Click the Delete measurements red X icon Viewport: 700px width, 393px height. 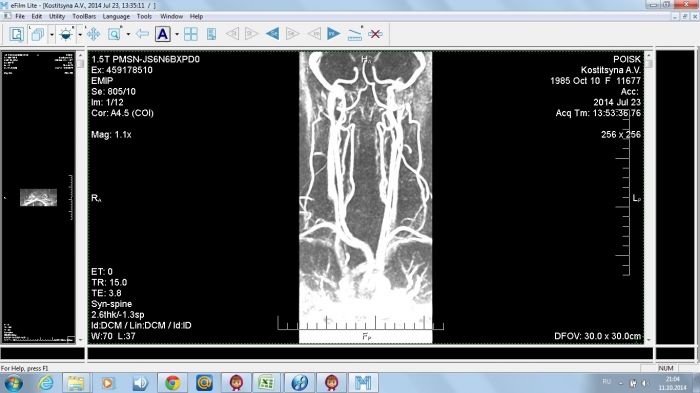(375, 34)
